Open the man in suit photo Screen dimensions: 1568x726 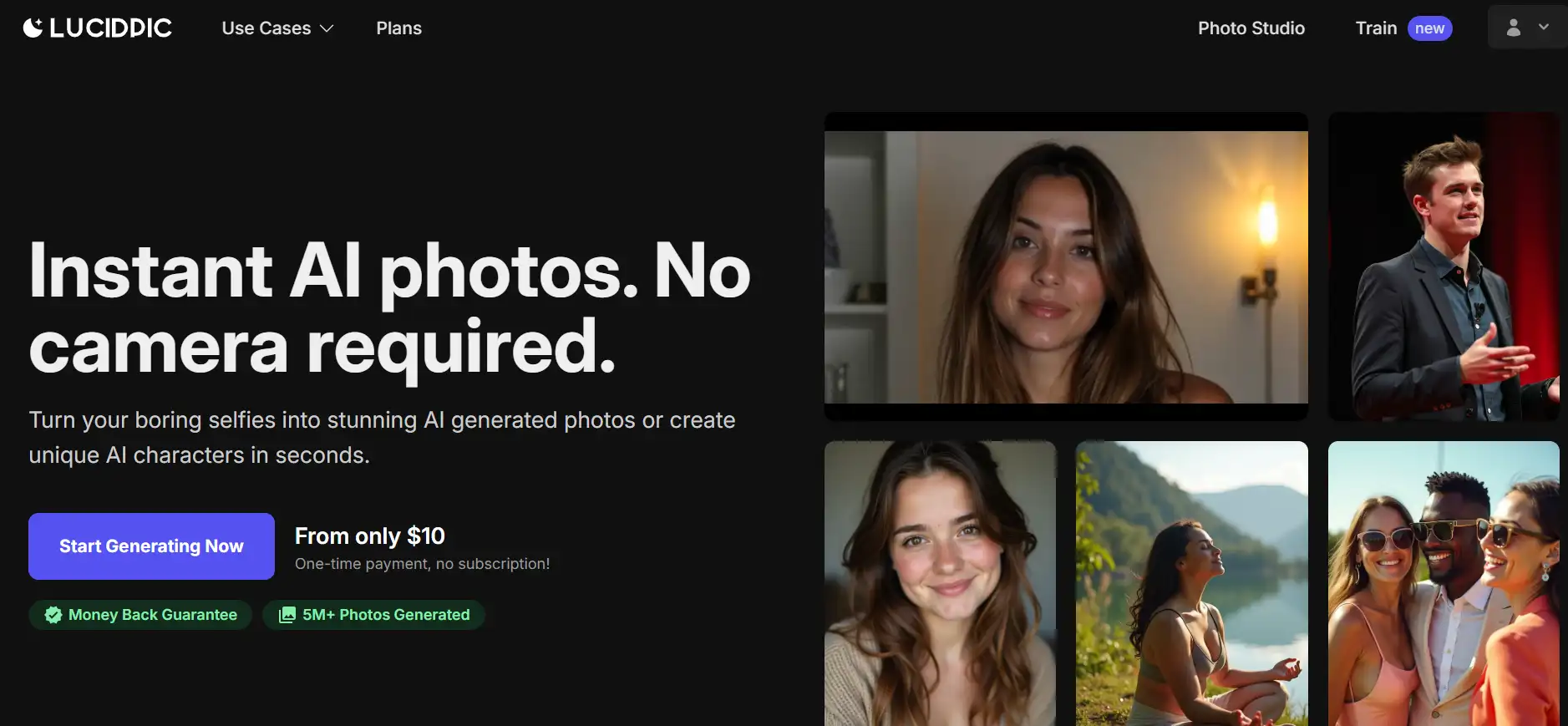pos(1444,267)
